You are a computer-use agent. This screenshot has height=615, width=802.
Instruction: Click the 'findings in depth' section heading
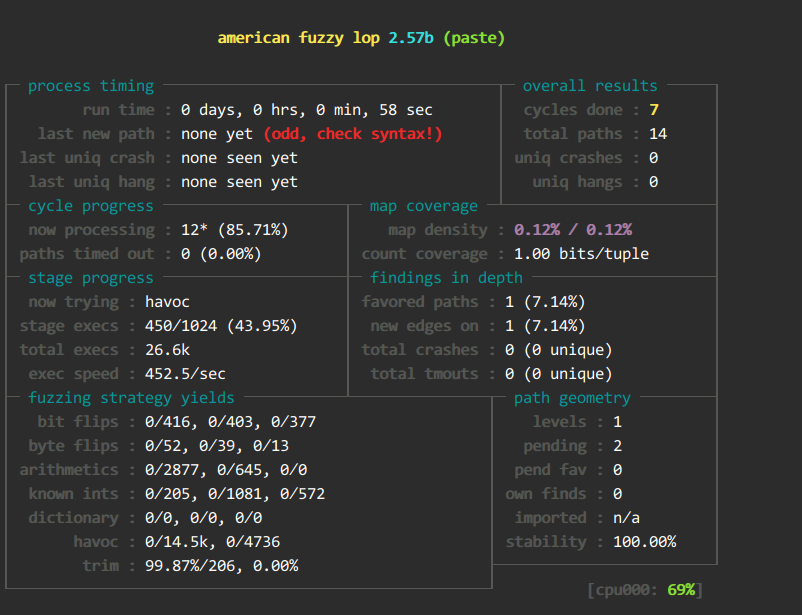tap(446, 278)
